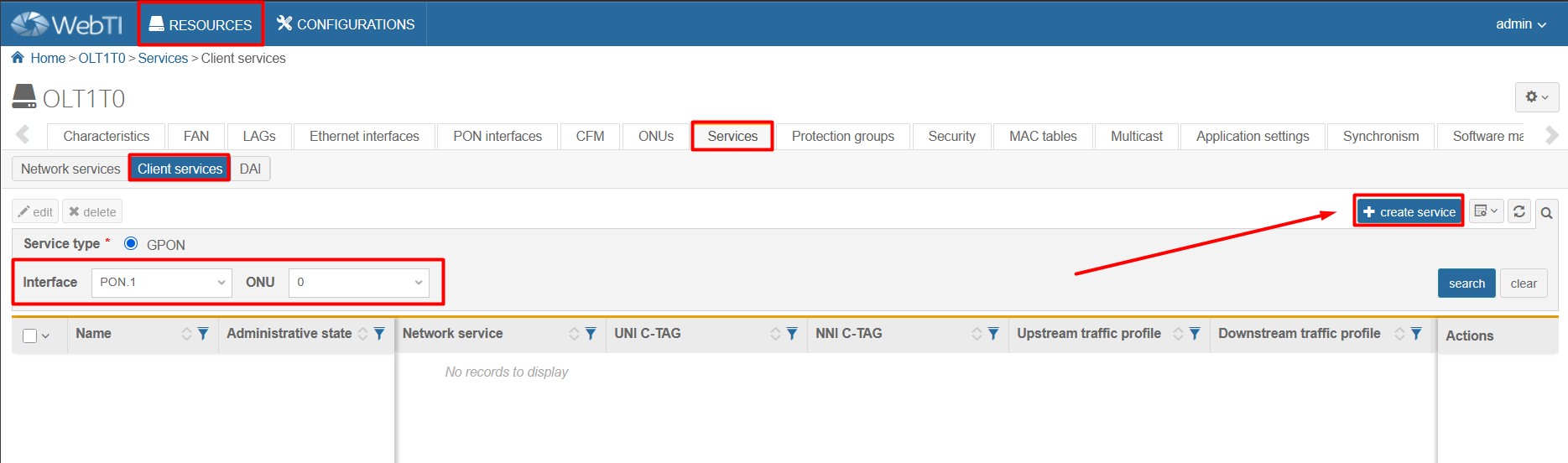Click the refresh icon in toolbar

1519,212
